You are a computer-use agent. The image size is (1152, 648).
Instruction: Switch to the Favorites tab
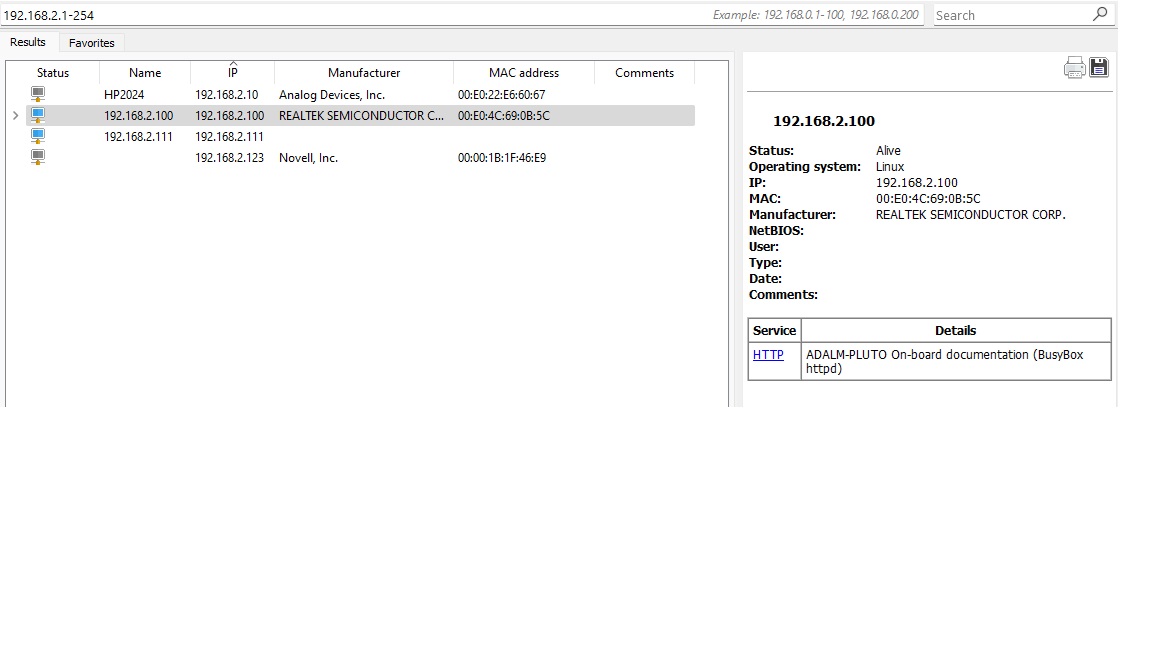(x=91, y=43)
